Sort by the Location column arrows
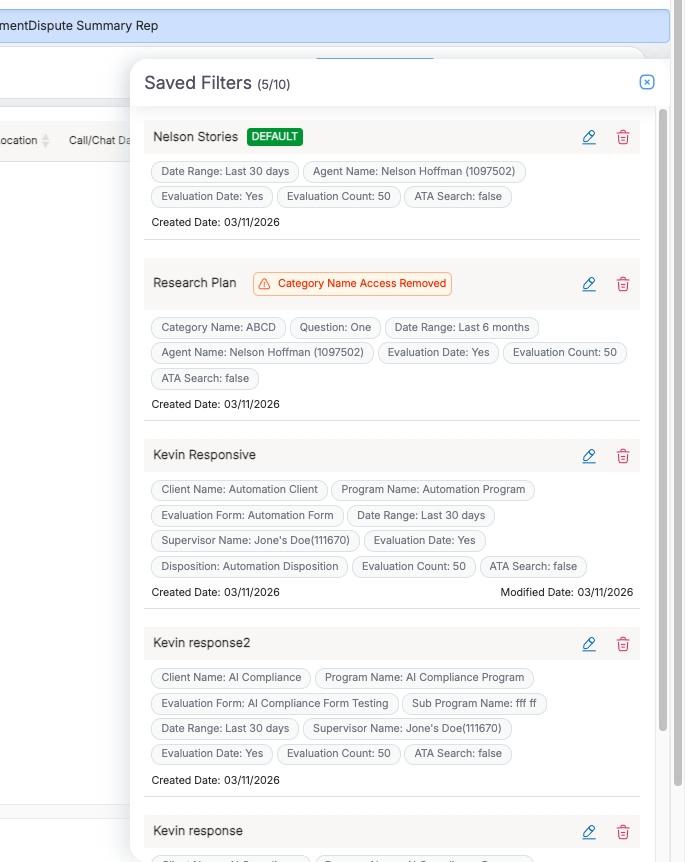 (45, 141)
